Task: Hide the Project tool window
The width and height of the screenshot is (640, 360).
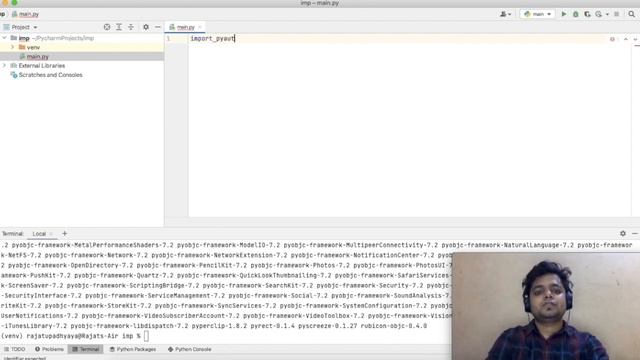Action: 158,27
